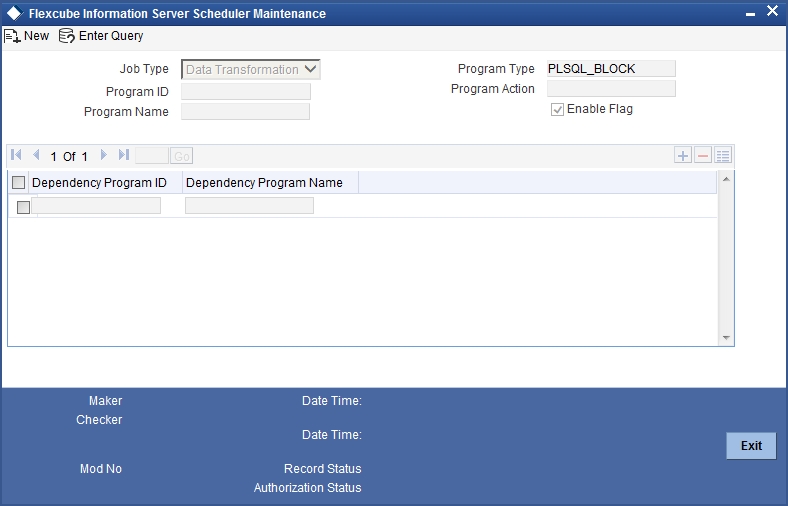
Task: Click the Maker label
Action: coord(106,400)
